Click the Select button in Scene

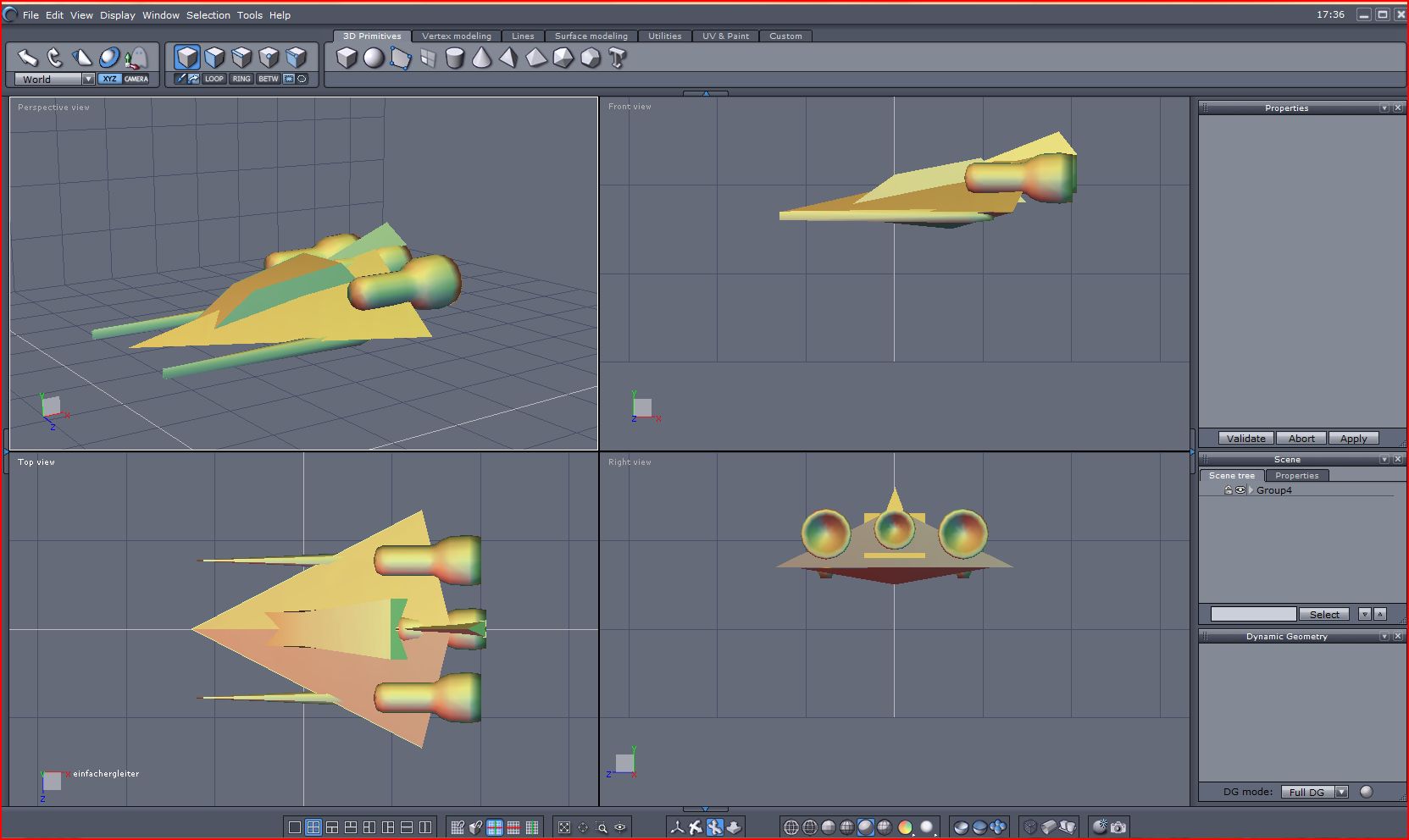[1324, 614]
